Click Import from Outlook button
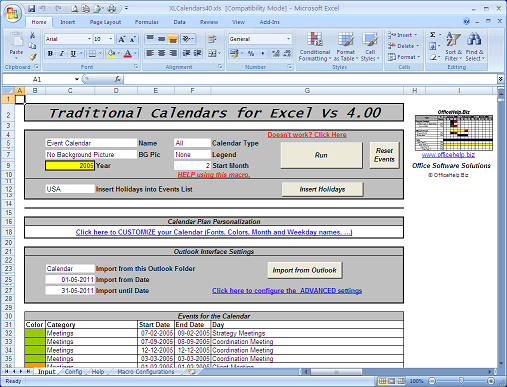Viewport: 507px width, 387px height. tap(305, 270)
